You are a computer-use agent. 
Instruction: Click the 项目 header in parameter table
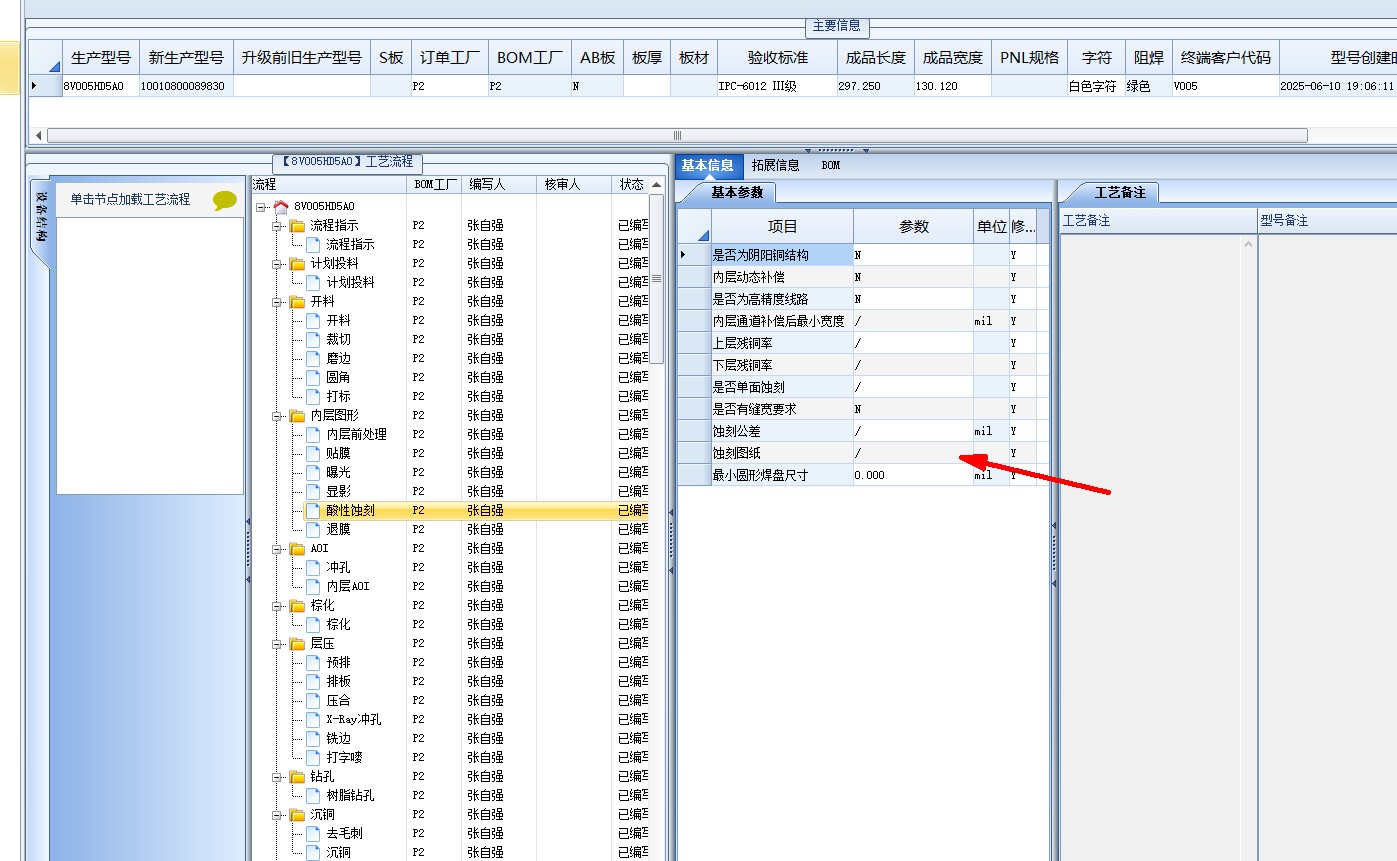pos(782,227)
